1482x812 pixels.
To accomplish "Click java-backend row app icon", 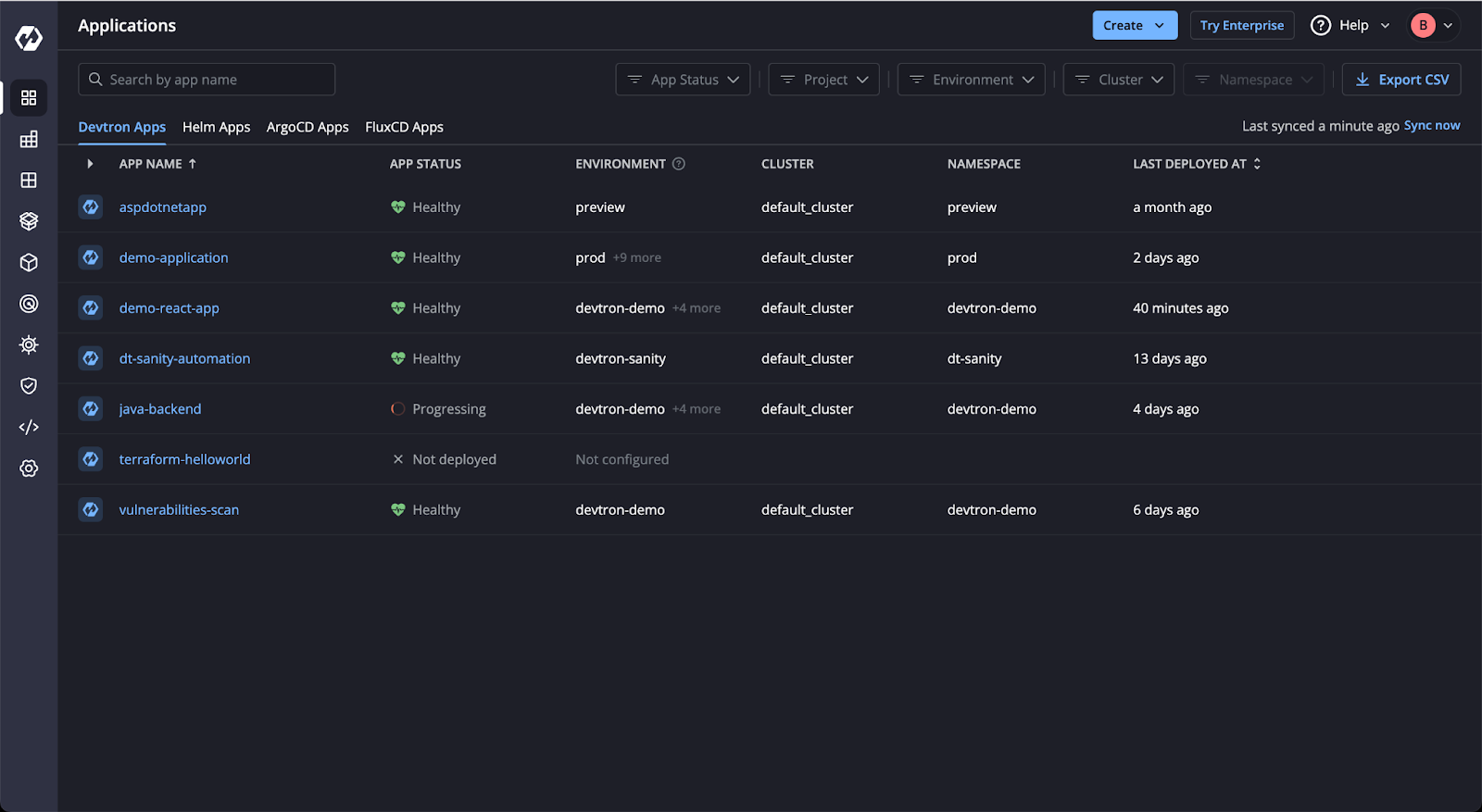I will coord(91,408).
